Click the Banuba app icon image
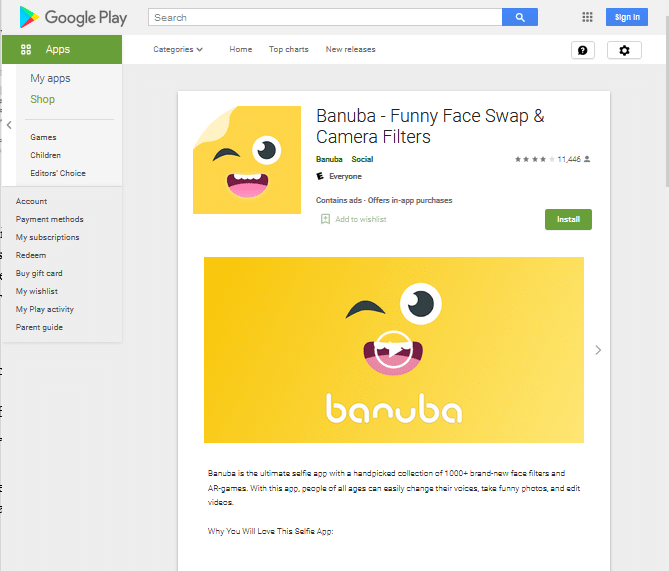 point(247,160)
